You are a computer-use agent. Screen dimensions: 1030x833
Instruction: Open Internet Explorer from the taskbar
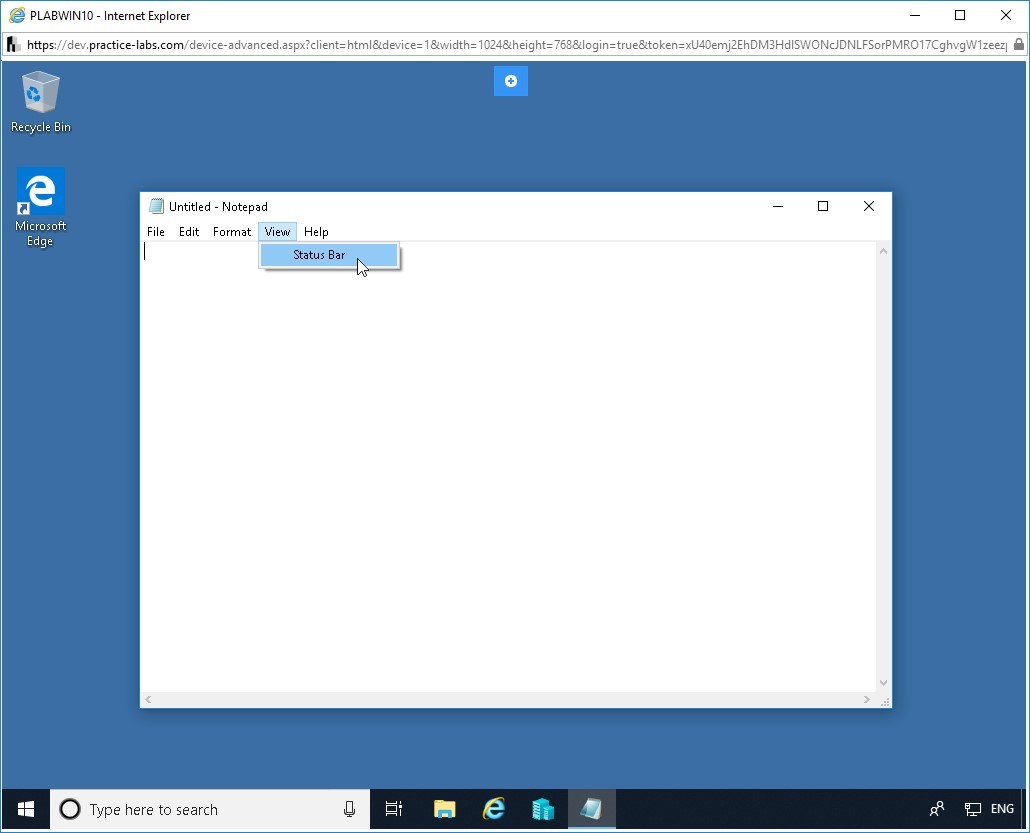tap(494, 809)
